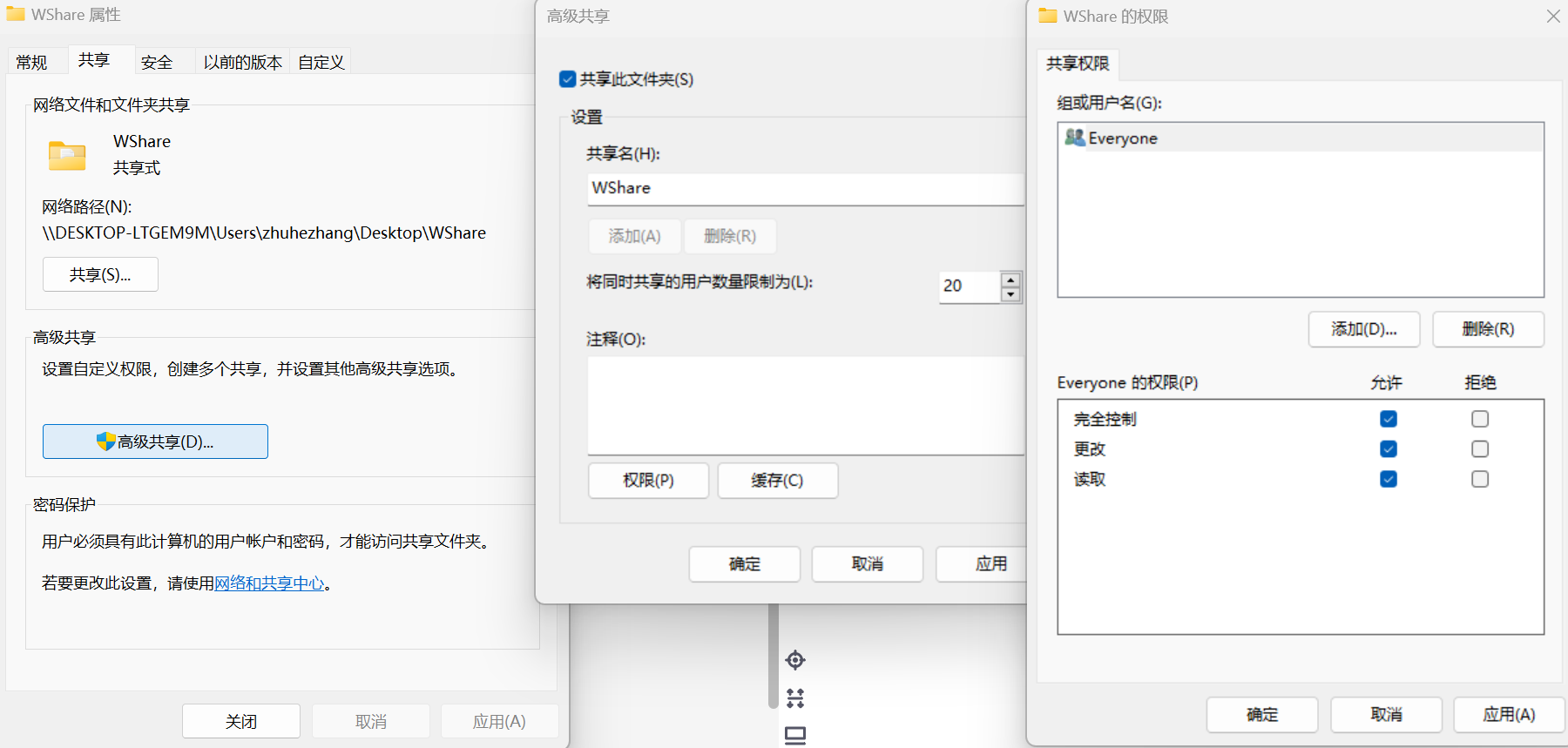The width and height of the screenshot is (1568, 748).
Task: Click the 注释 comment text area
Action: coord(806,406)
